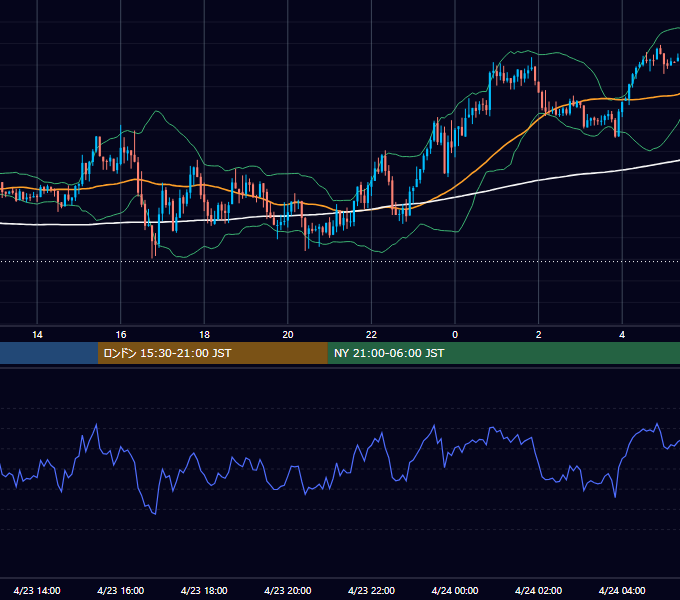
Task: Click the 20 hour axis label
Action: click(288, 335)
